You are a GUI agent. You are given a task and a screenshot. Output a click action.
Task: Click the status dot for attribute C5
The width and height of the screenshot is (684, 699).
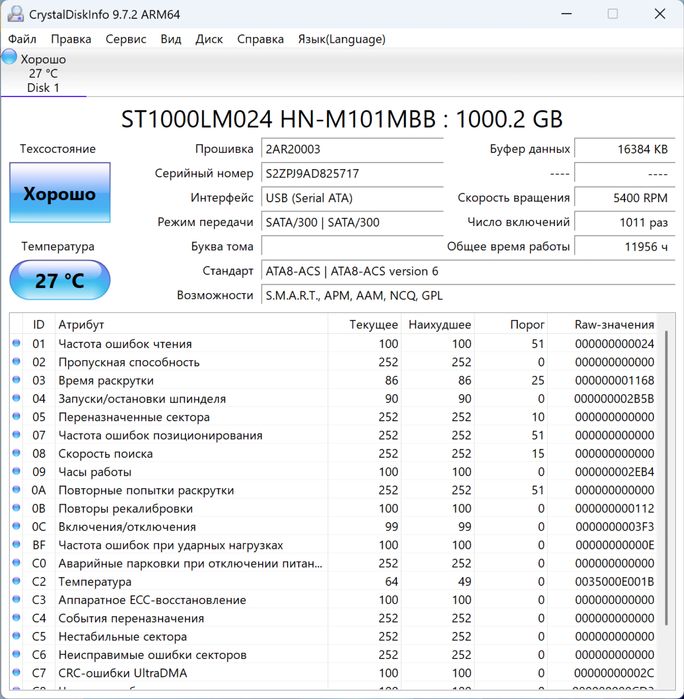click(x=16, y=636)
